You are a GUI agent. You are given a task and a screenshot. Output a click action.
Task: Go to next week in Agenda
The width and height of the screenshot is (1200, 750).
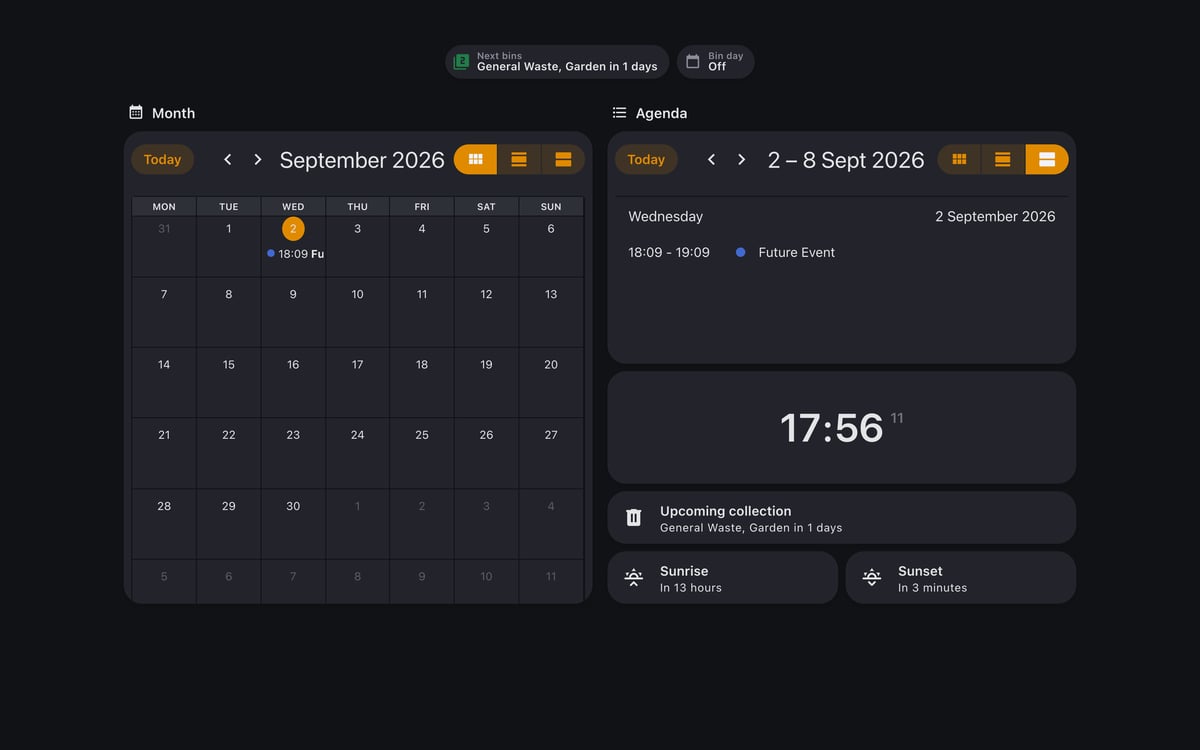click(742, 160)
